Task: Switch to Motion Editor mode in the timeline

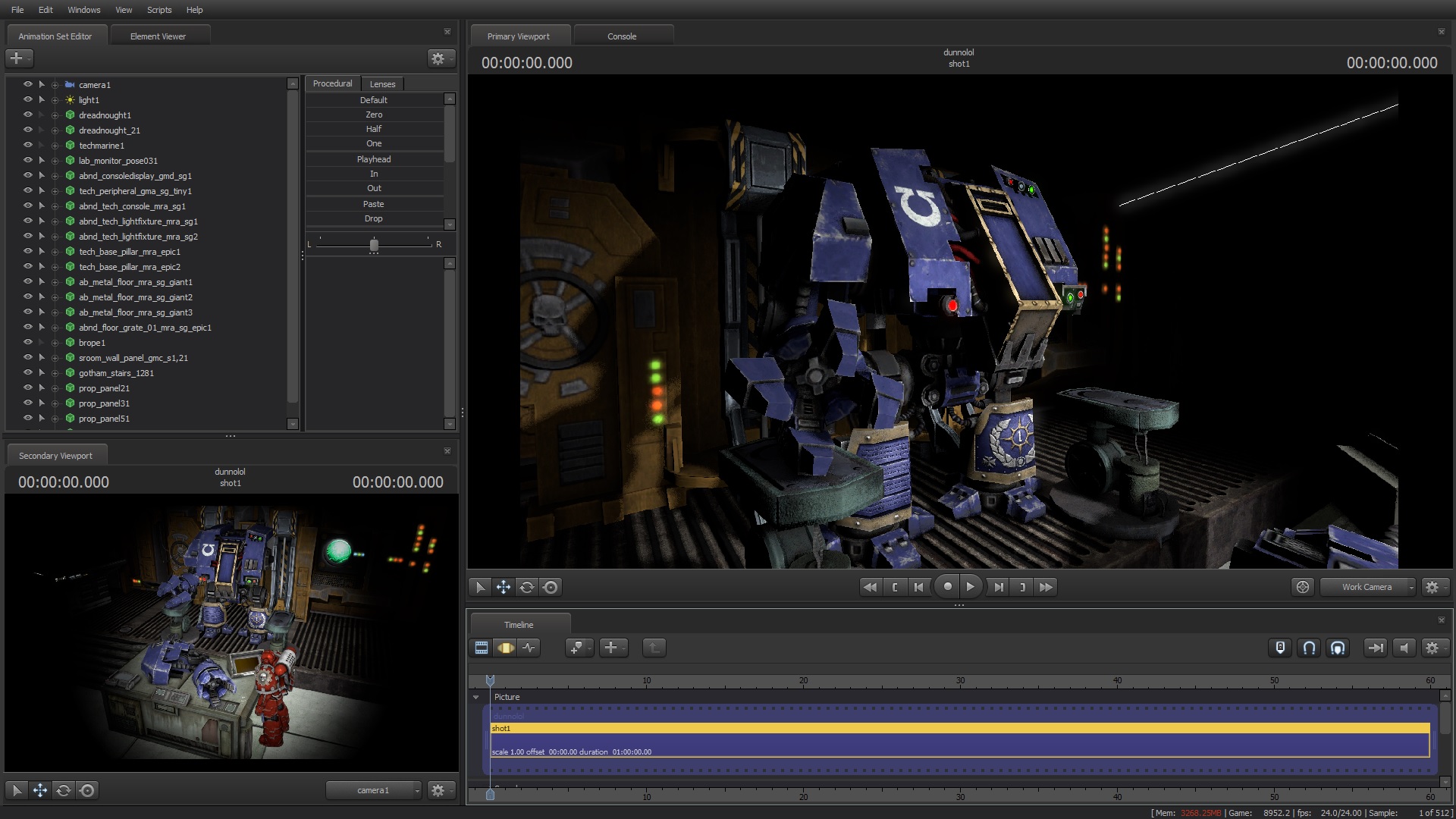Action: (505, 648)
